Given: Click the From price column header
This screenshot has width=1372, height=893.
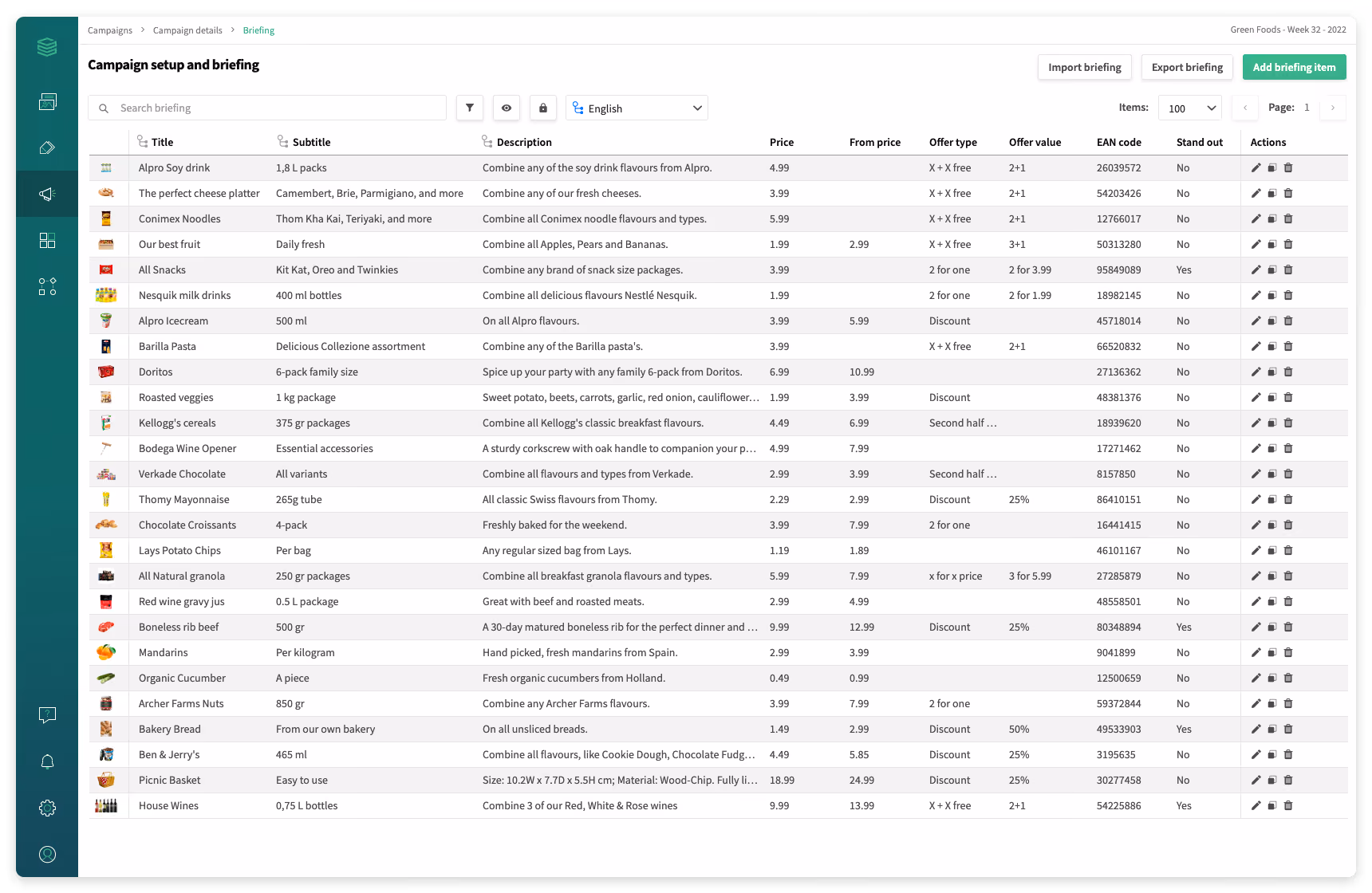Looking at the screenshot, I should pos(875,142).
